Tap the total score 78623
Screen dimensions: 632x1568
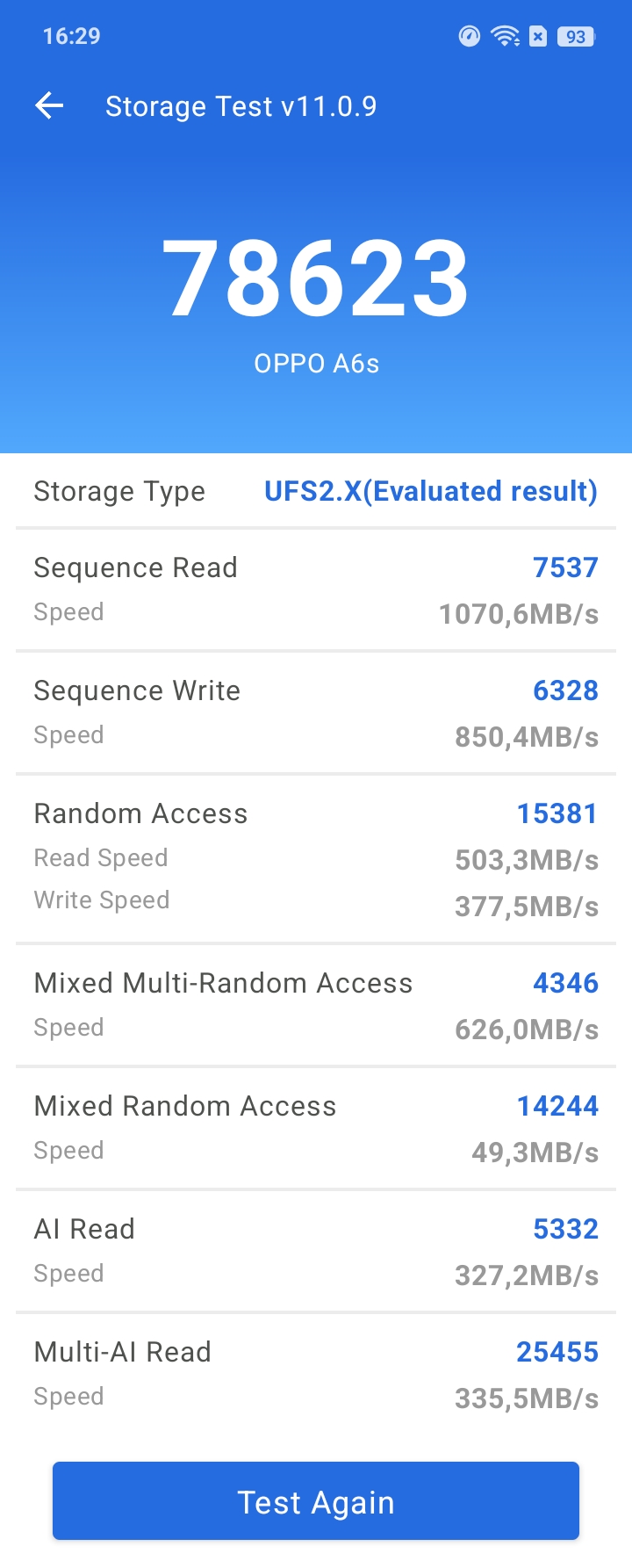click(x=316, y=278)
